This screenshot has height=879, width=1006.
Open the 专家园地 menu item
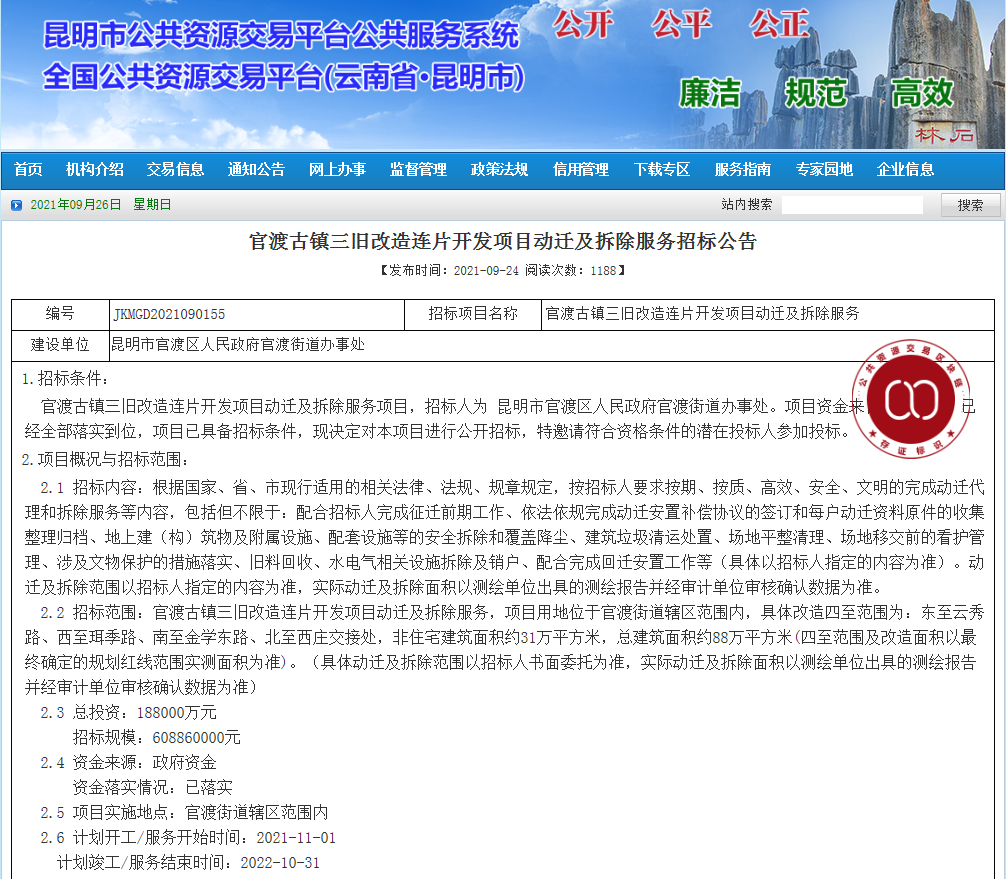pyautogui.click(x=824, y=170)
